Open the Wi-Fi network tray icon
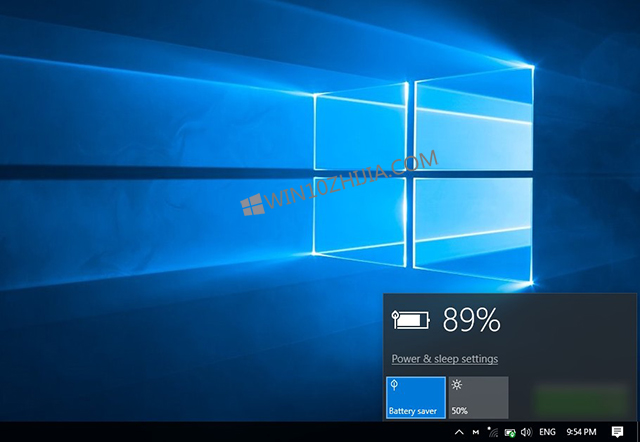 pos(493,432)
